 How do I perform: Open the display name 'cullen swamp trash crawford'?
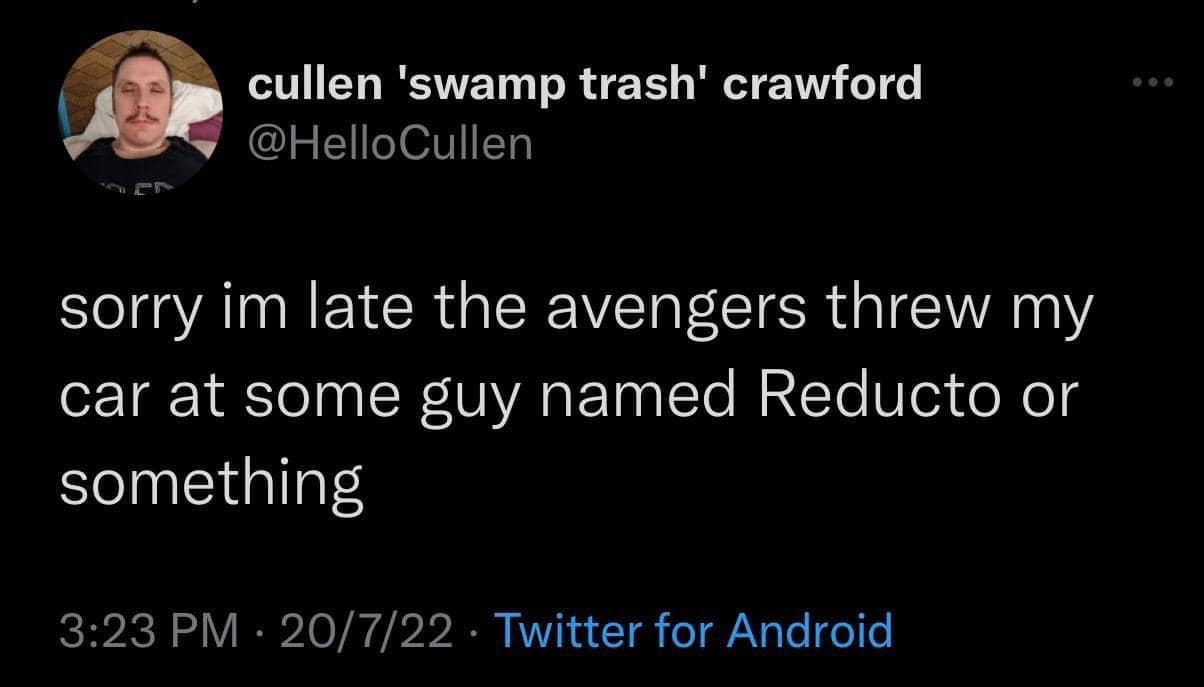click(x=584, y=85)
